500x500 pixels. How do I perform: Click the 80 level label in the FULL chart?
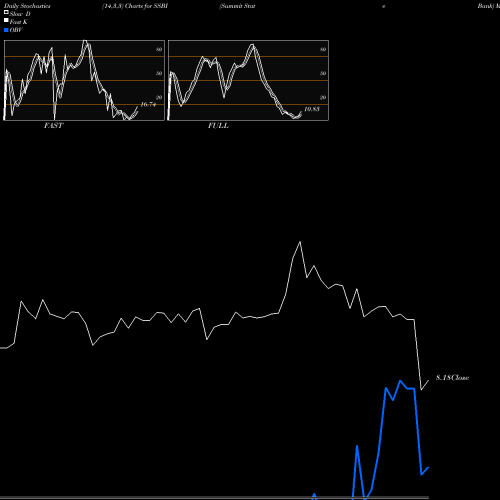(x=323, y=49)
